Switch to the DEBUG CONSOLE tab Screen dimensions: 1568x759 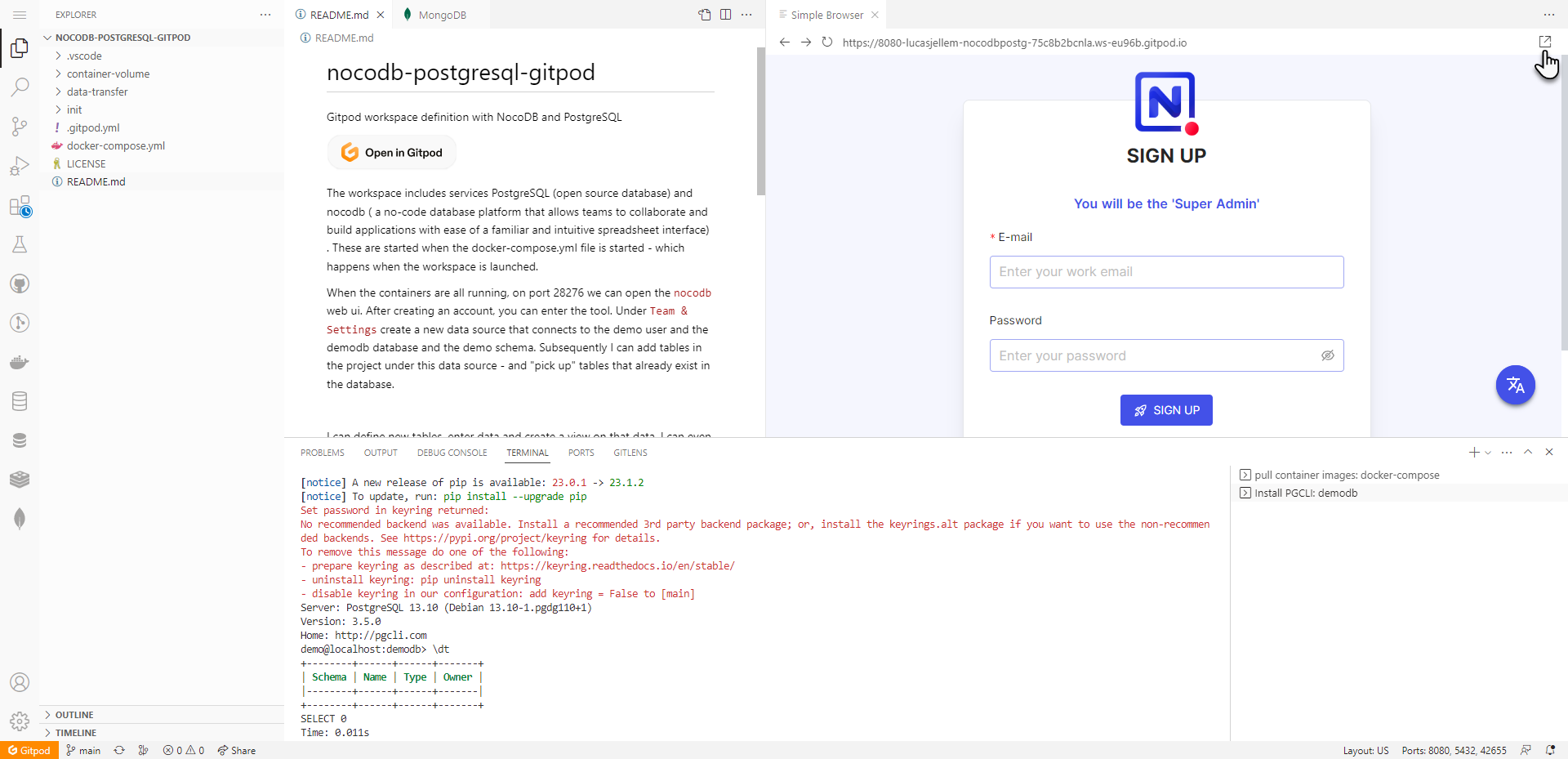(x=452, y=453)
